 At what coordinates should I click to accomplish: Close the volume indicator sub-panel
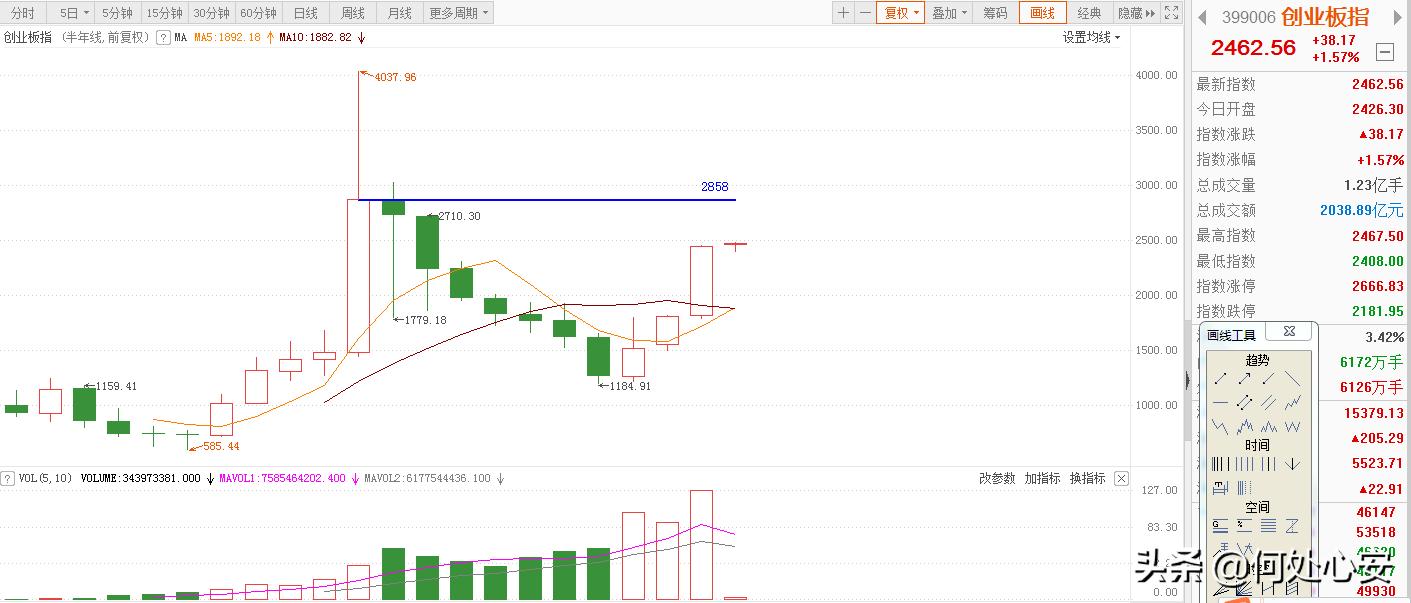click(1121, 479)
